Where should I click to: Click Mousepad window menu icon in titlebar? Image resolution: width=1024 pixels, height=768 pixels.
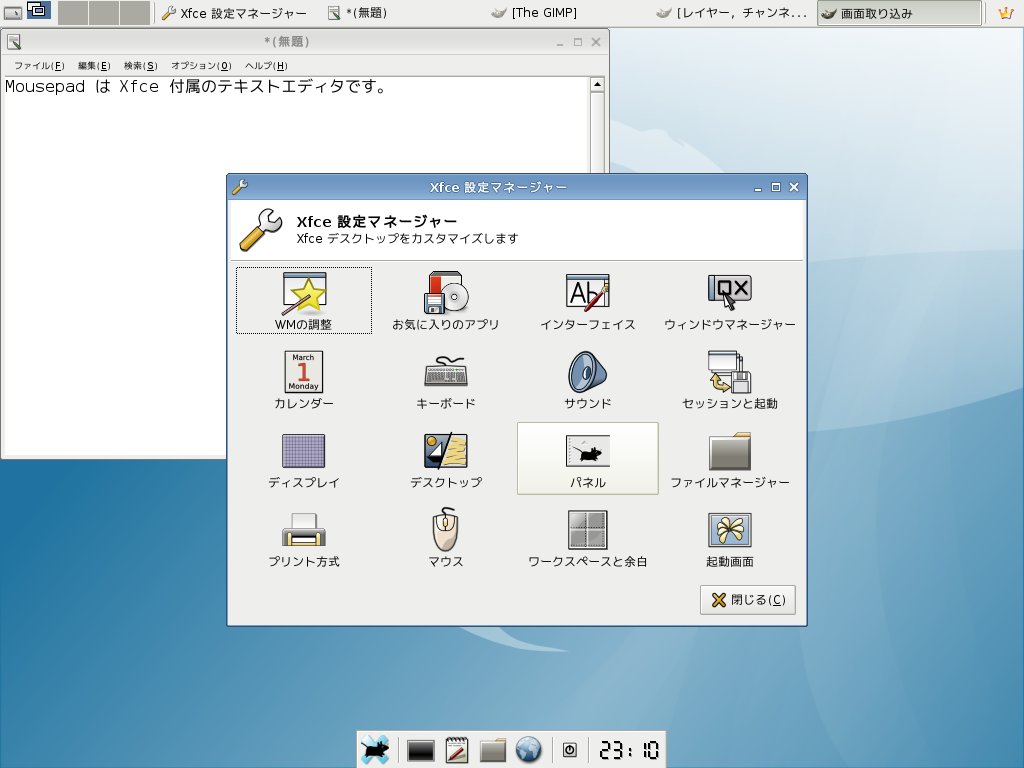point(14,42)
